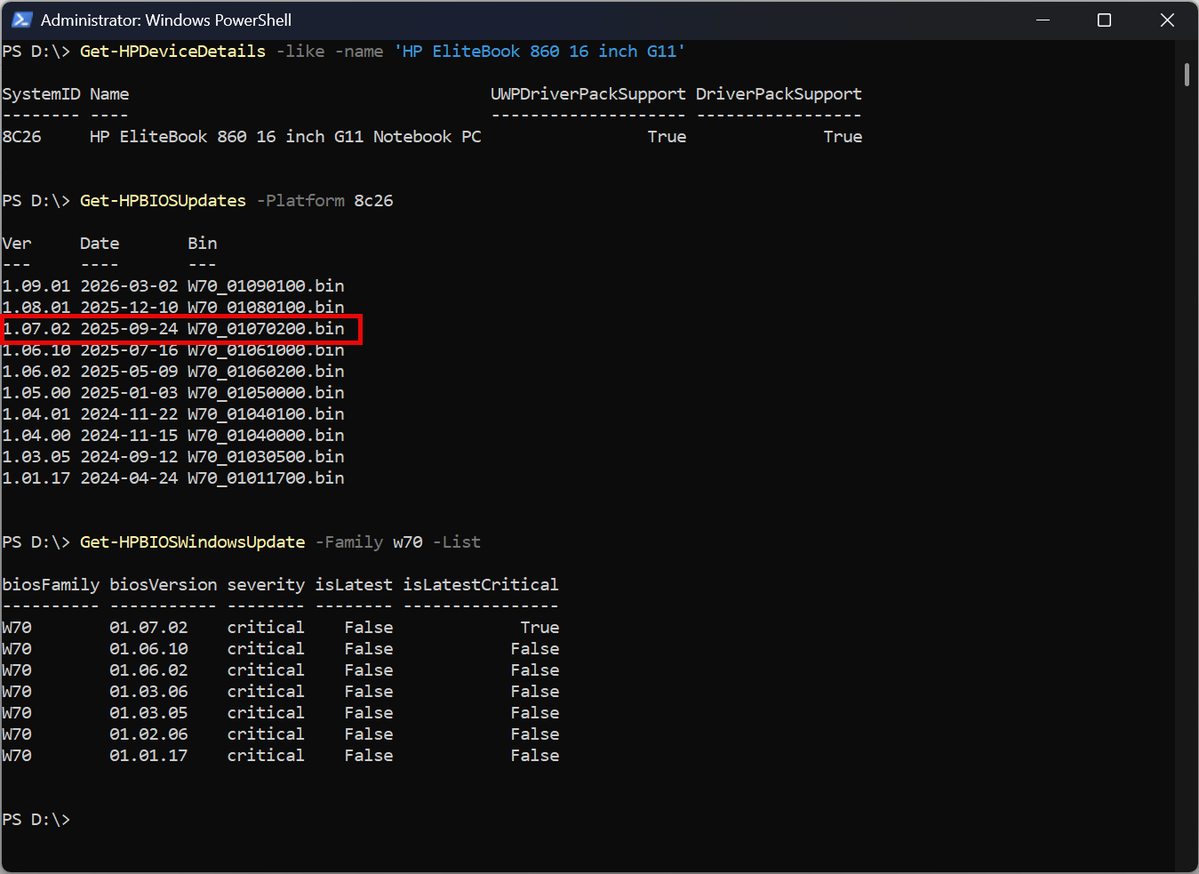
Task: Click the 'Administrator: Windows PowerShell' title text
Action: pos(166,21)
